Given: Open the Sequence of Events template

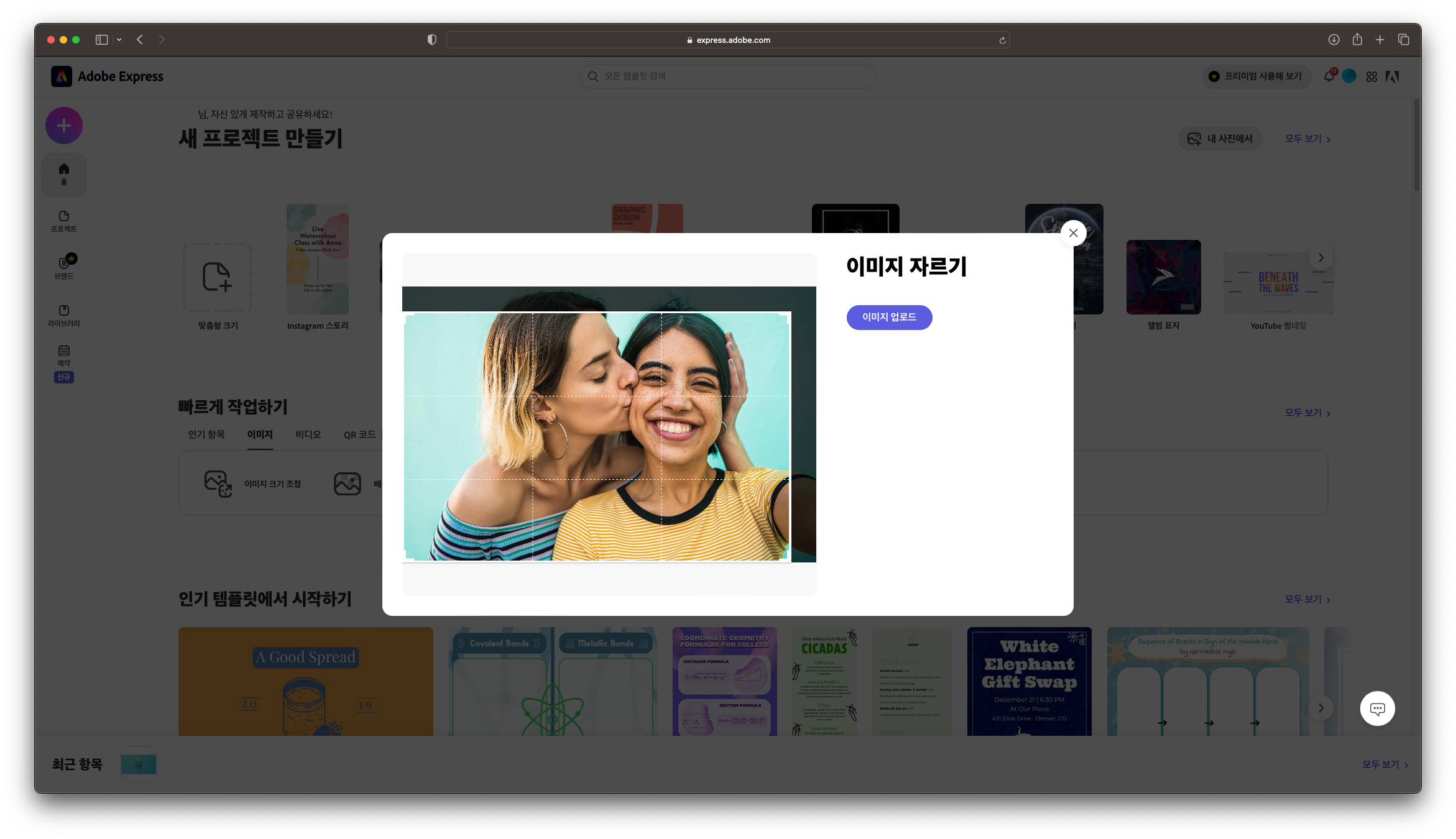Looking at the screenshot, I should point(1207,681).
